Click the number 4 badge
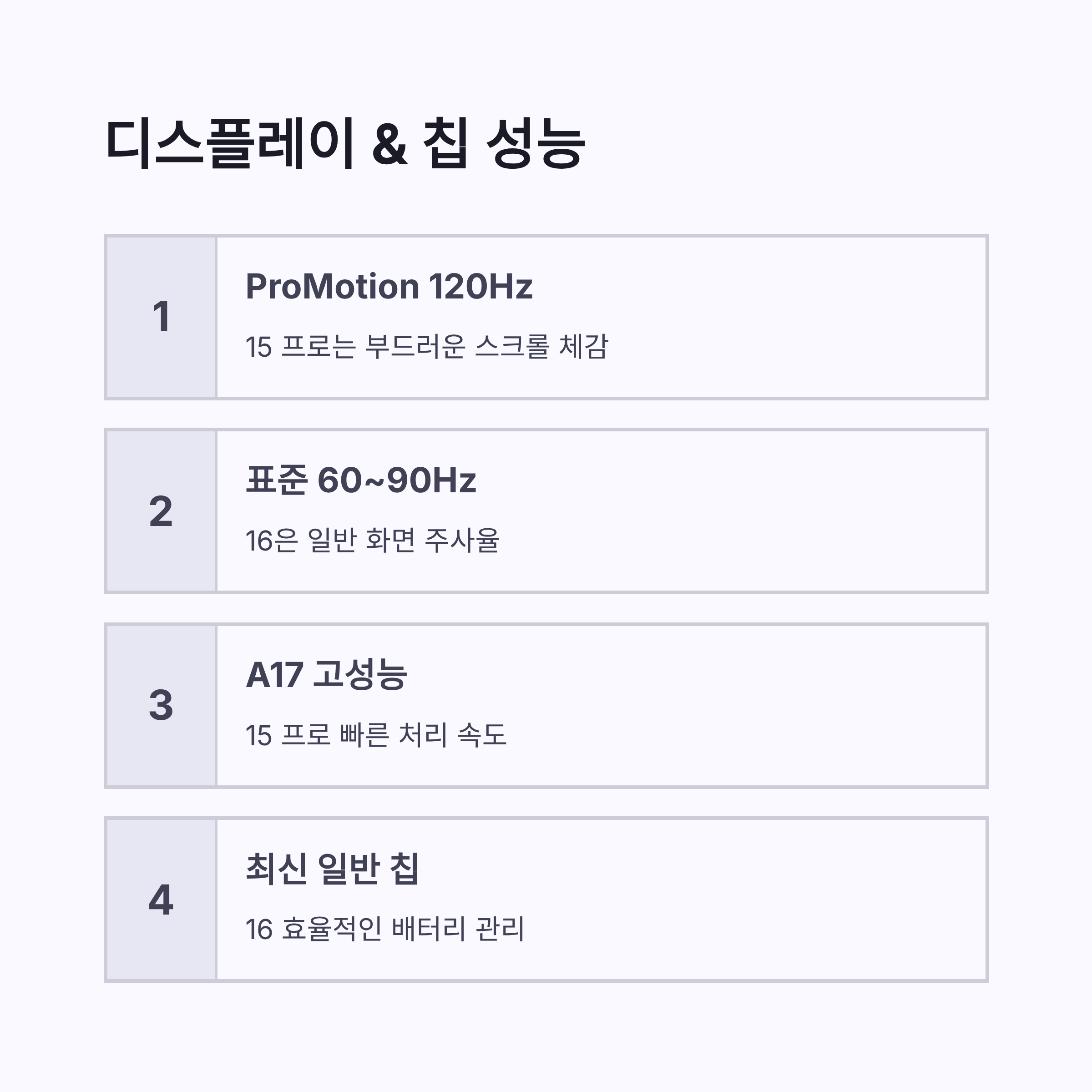The height and width of the screenshot is (1092, 1092). (x=161, y=900)
